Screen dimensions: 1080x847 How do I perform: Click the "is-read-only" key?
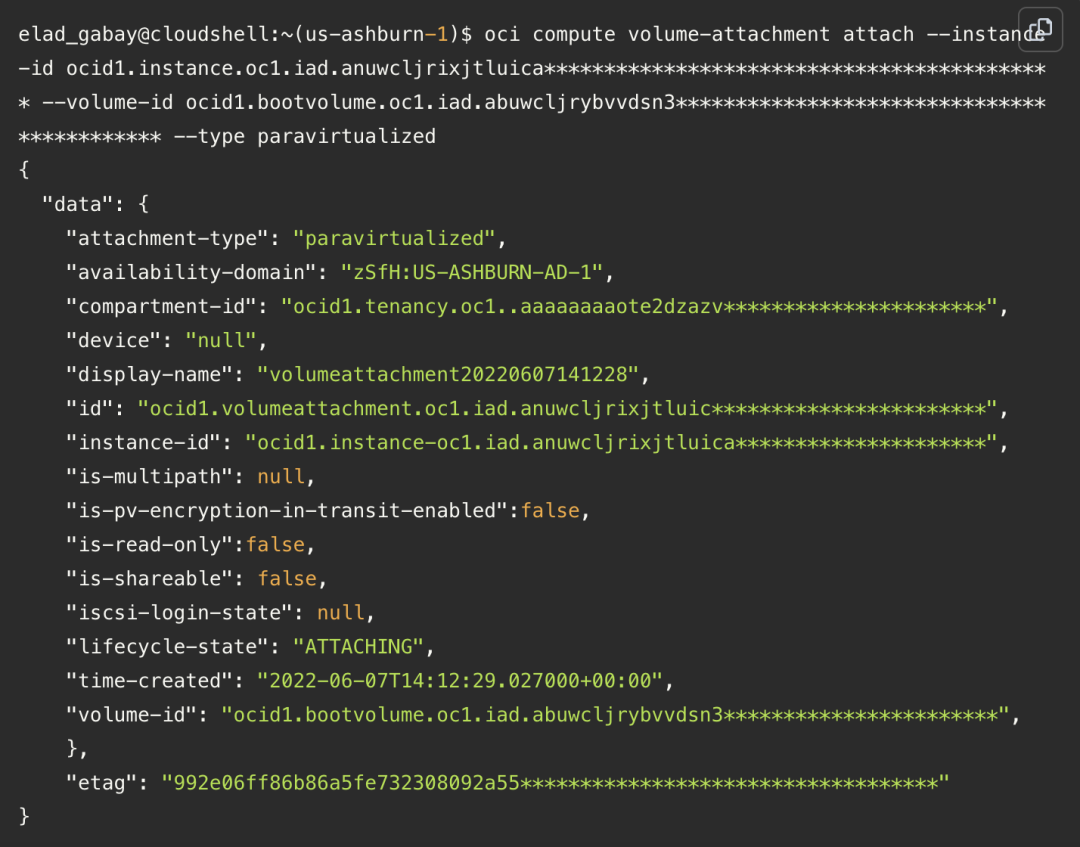coord(149,544)
